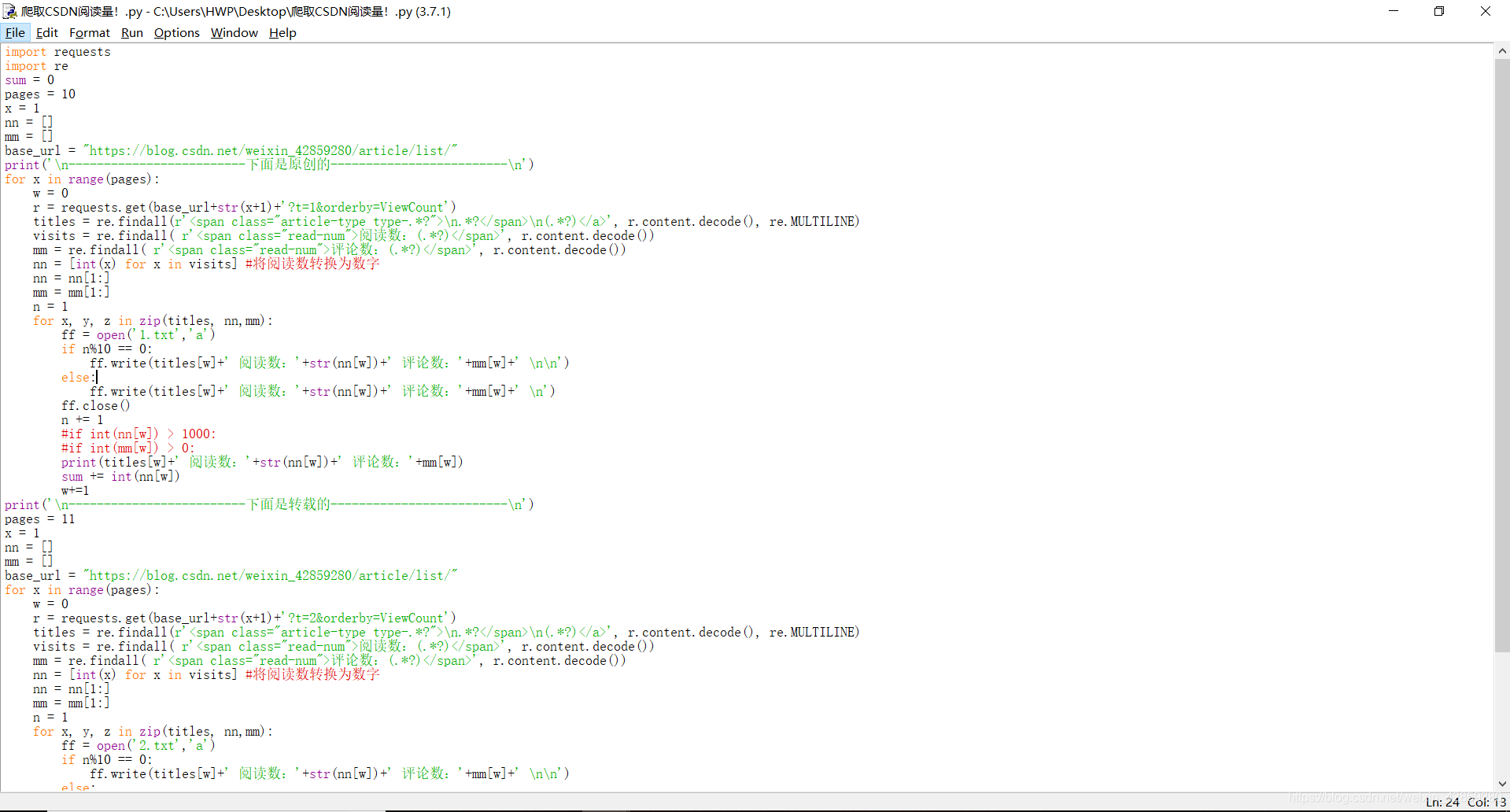Viewport: 1510px width, 812px height.
Task: Click the first 'nn = nn[1:]' line
Action: click(71, 279)
